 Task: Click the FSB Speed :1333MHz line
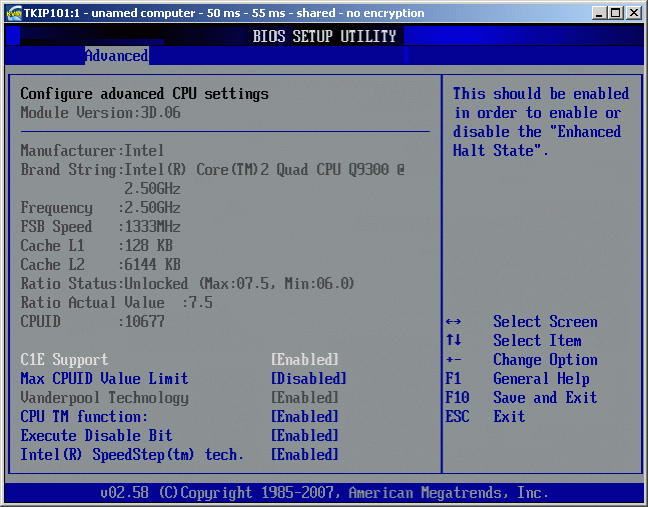click(x=100, y=226)
